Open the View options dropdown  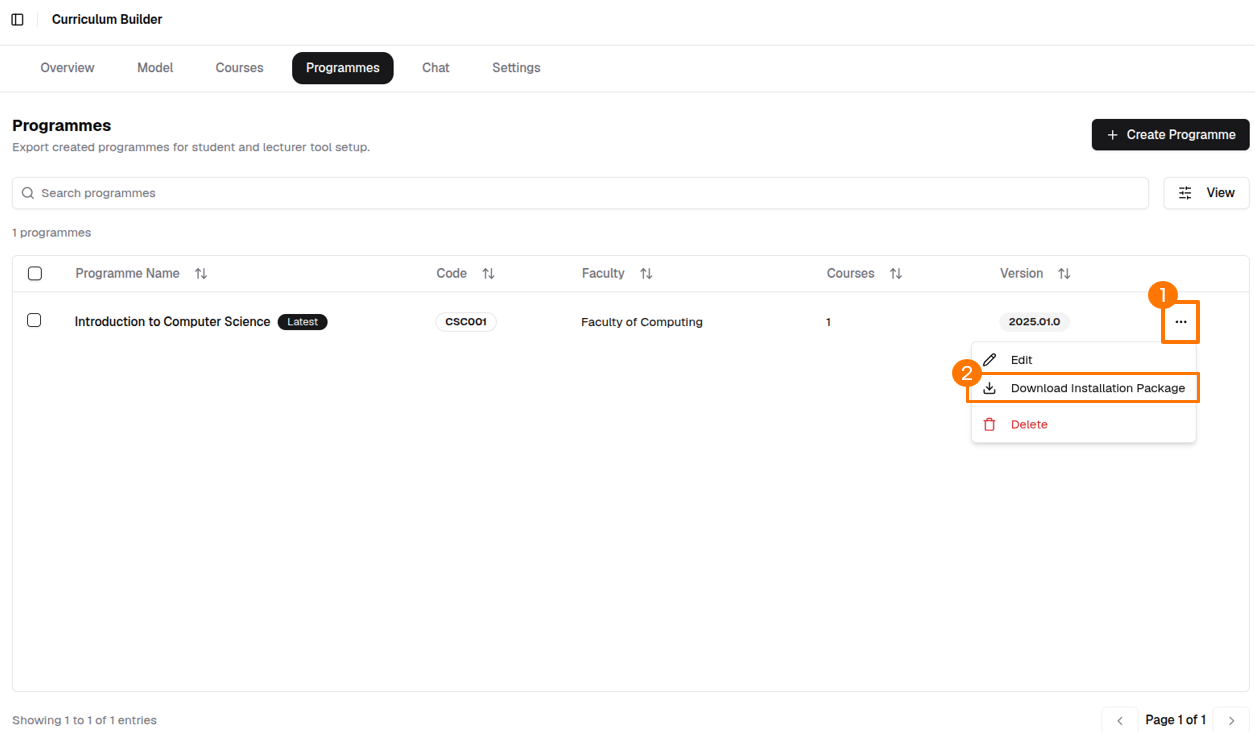pyautogui.click(x=1207, y=193)
